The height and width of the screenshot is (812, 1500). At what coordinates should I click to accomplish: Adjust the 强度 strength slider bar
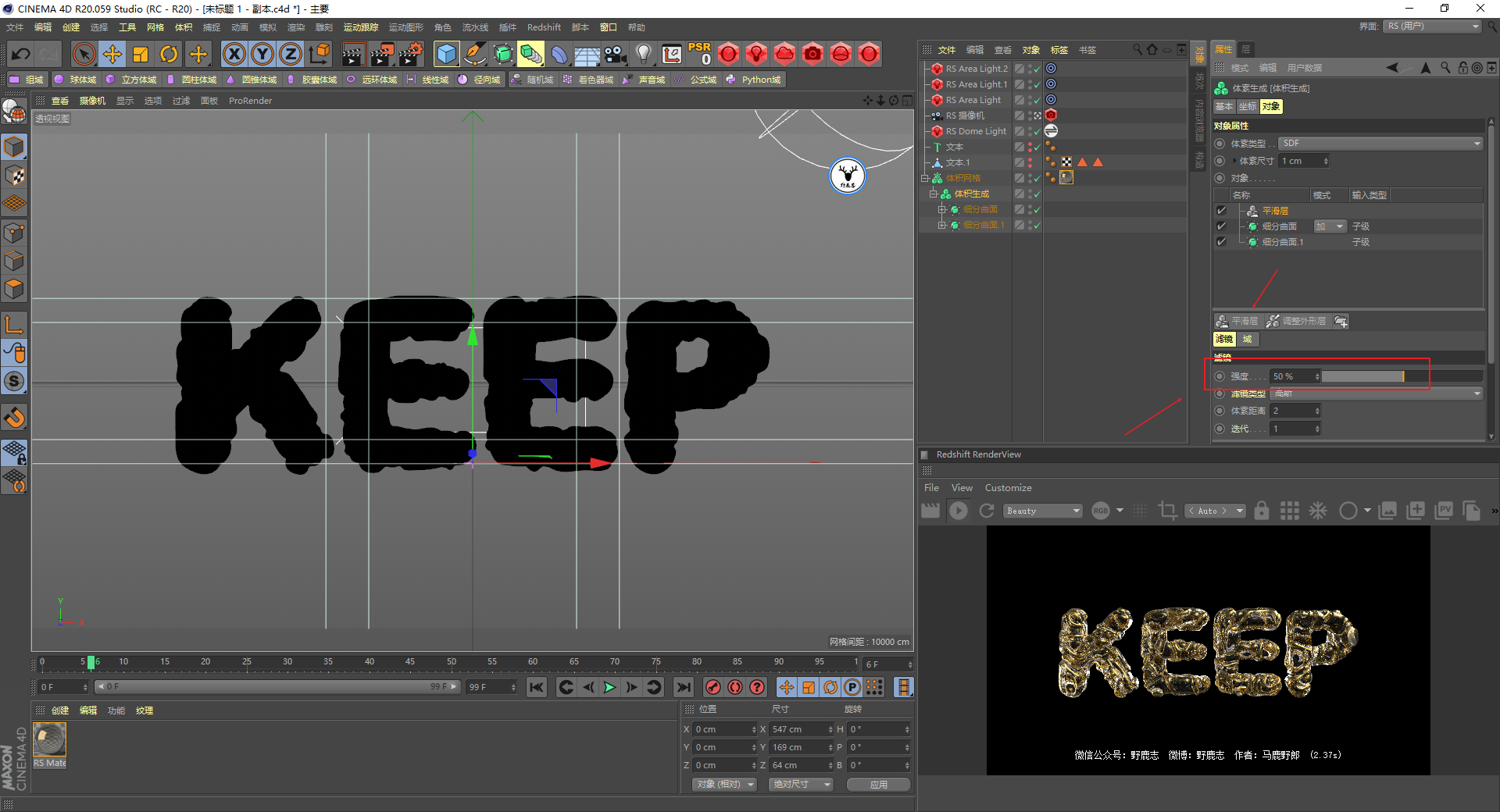[1402, 376]
